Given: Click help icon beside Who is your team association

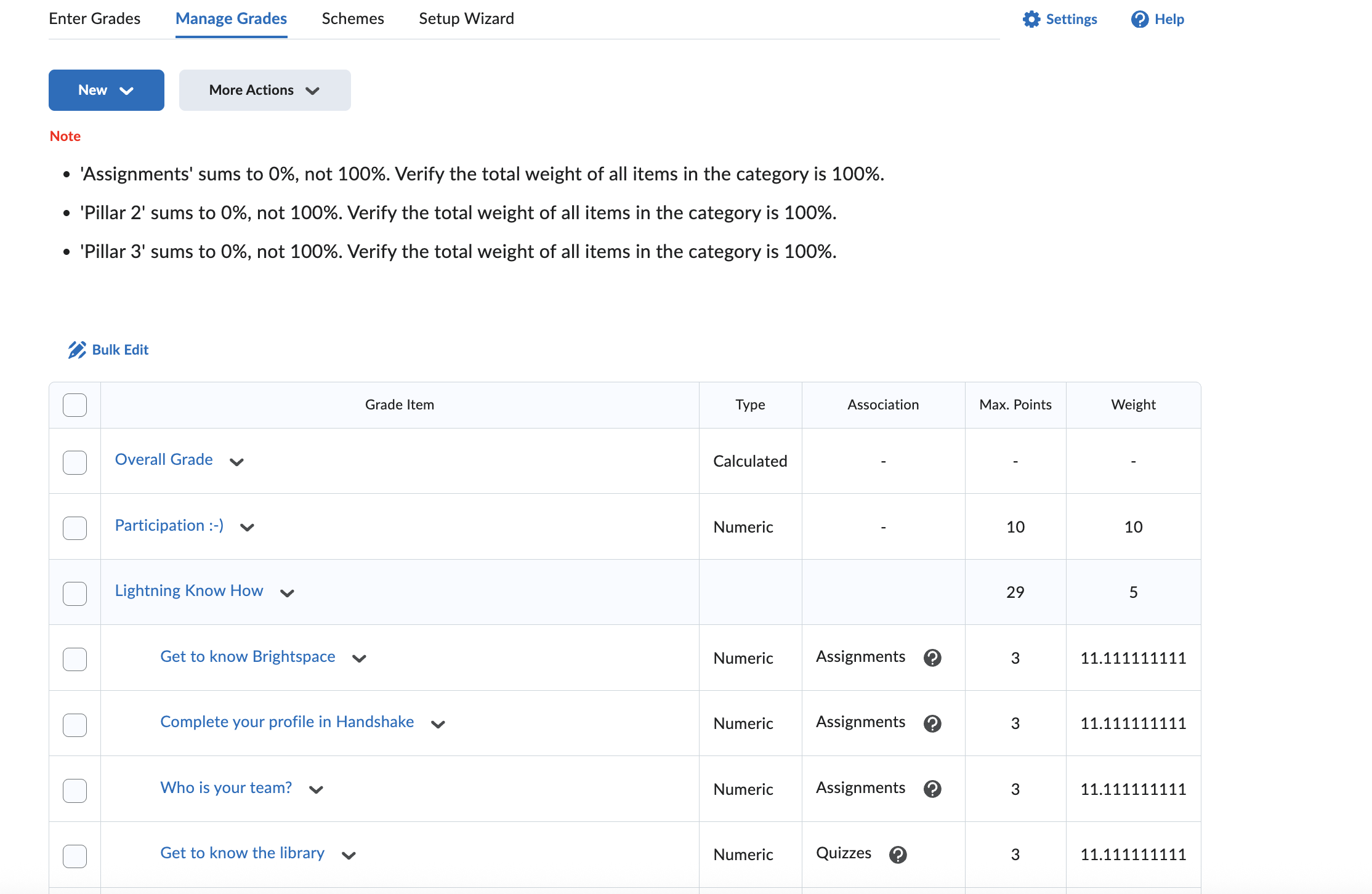Looking at the screenshot, I should point(932,789).
